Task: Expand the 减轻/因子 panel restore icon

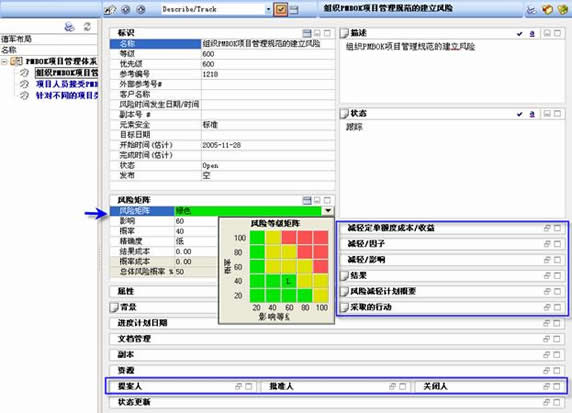Action: (x=547, y=244)
